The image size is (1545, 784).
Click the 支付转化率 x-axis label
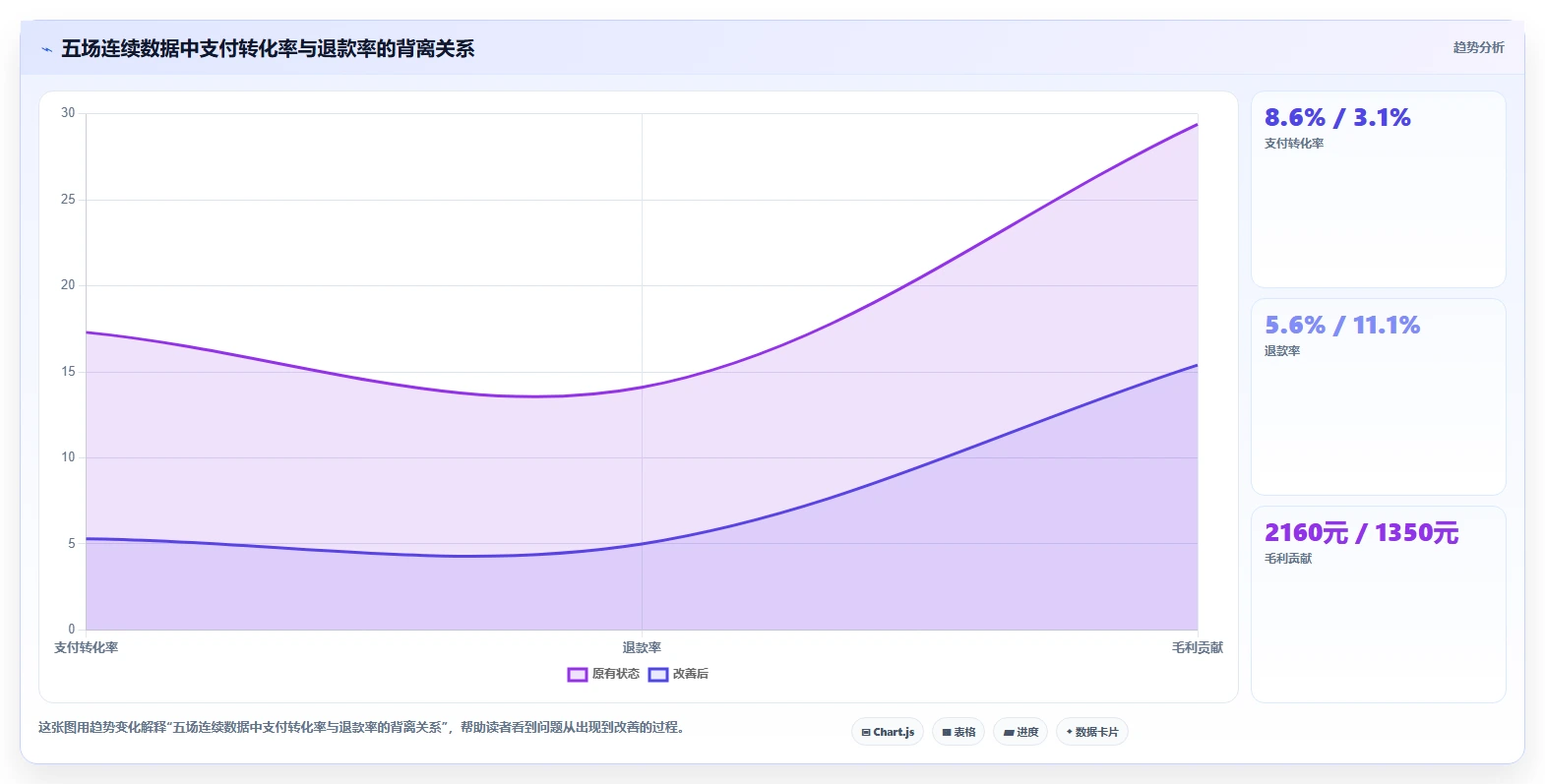point(86,647)
